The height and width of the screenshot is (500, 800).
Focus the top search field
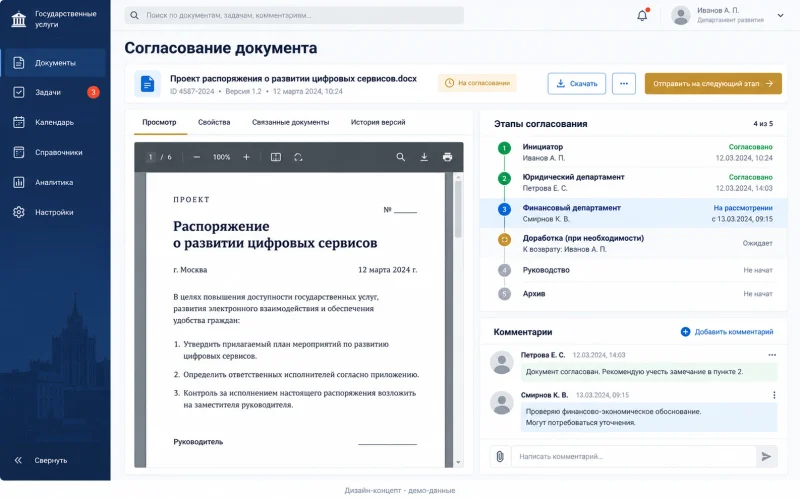(294, 15)
